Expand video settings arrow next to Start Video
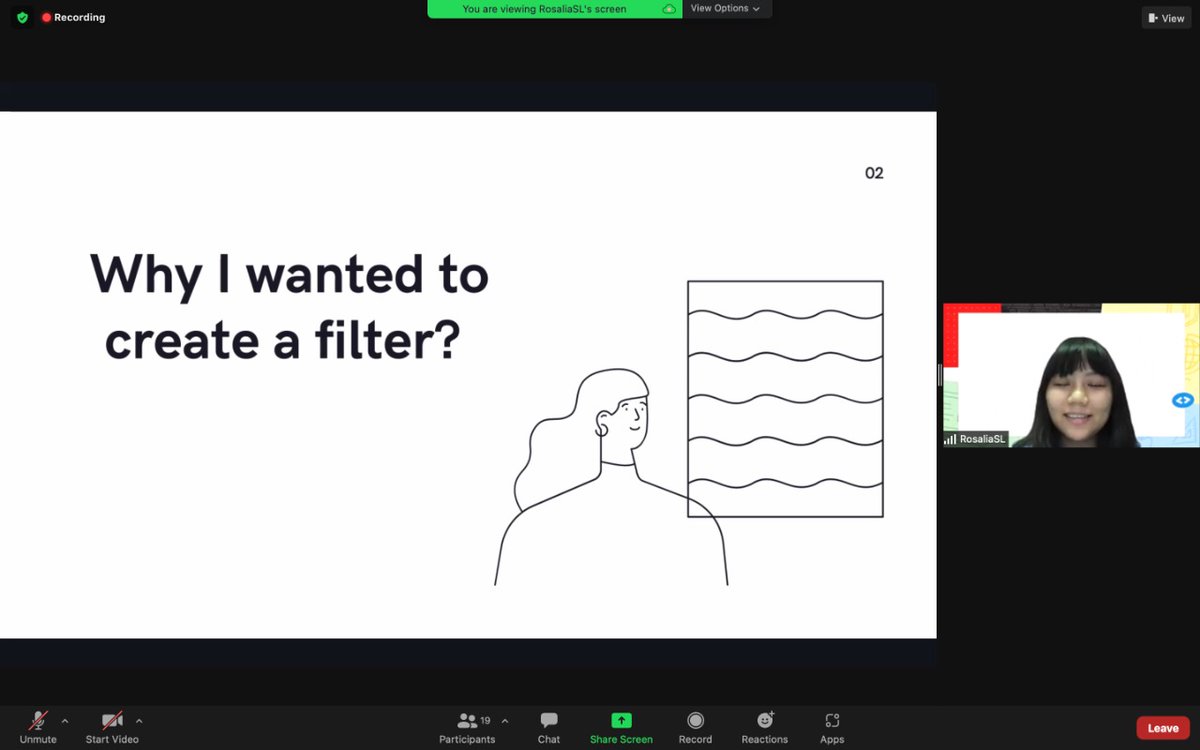The width and height of the screenshot is (1200, 750). [x=139, y=720]
